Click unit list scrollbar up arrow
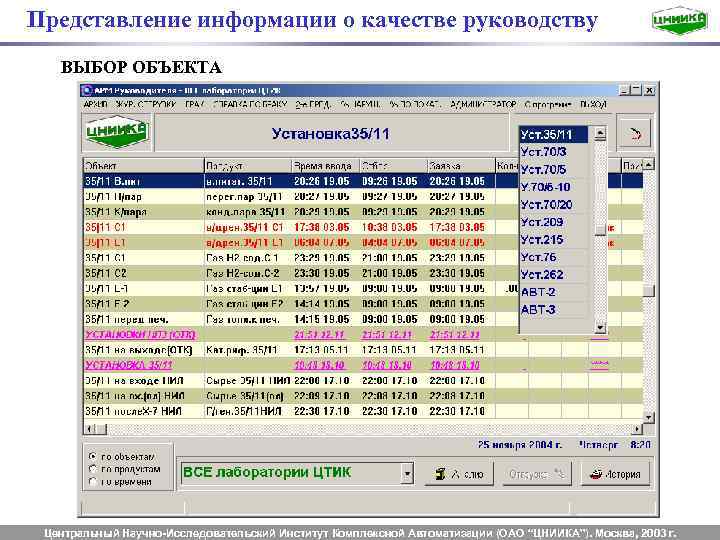Image resolution: width=720 pixels, height=540 pixels. (600, 134)
